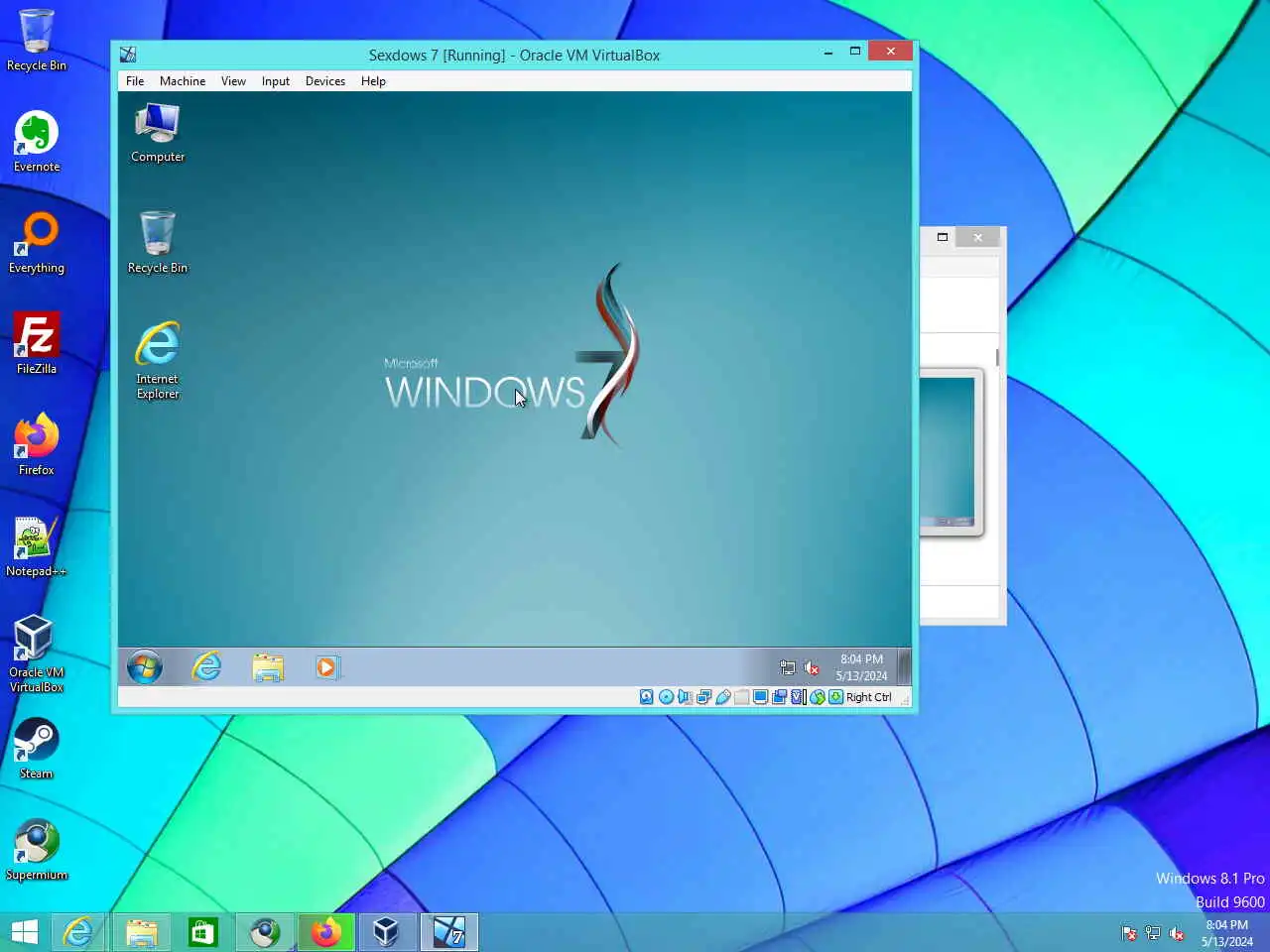Image resolution: width=1270 pixels, height=952 pixels.
Task: Maximize the background VirtualBox Manager window
Action: (x=943, y=237)
